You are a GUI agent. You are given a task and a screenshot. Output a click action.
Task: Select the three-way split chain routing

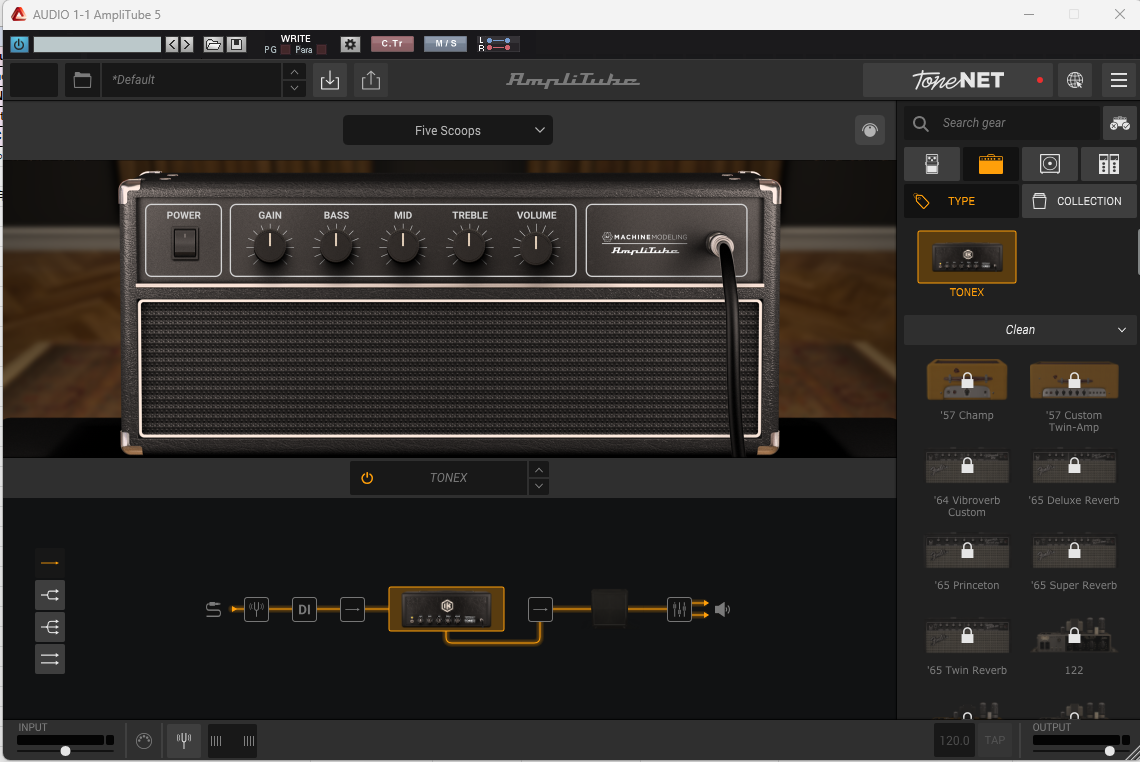point(50,627)
